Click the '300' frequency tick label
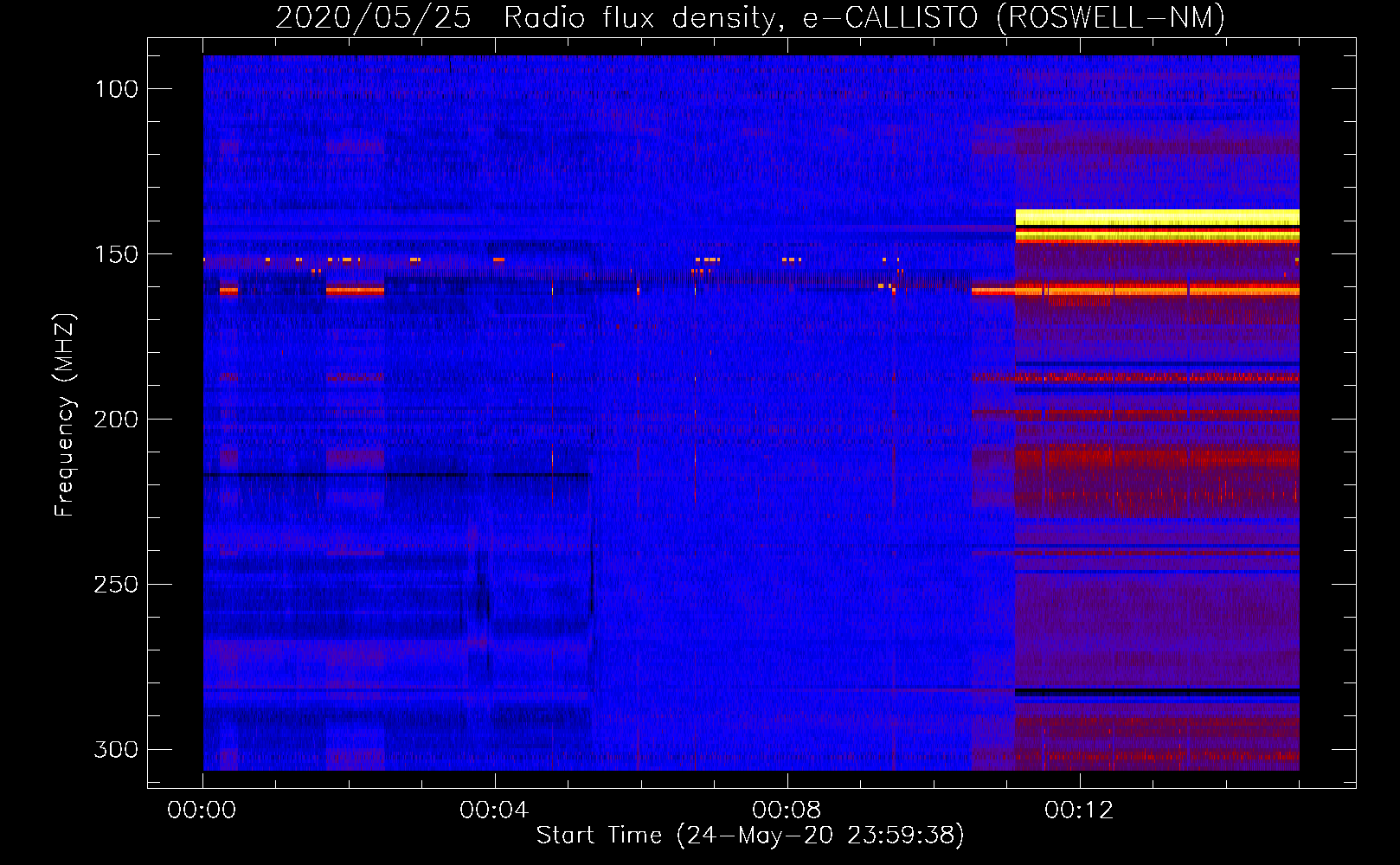This screenshot has width=1400, height=865. coord(116,750)
